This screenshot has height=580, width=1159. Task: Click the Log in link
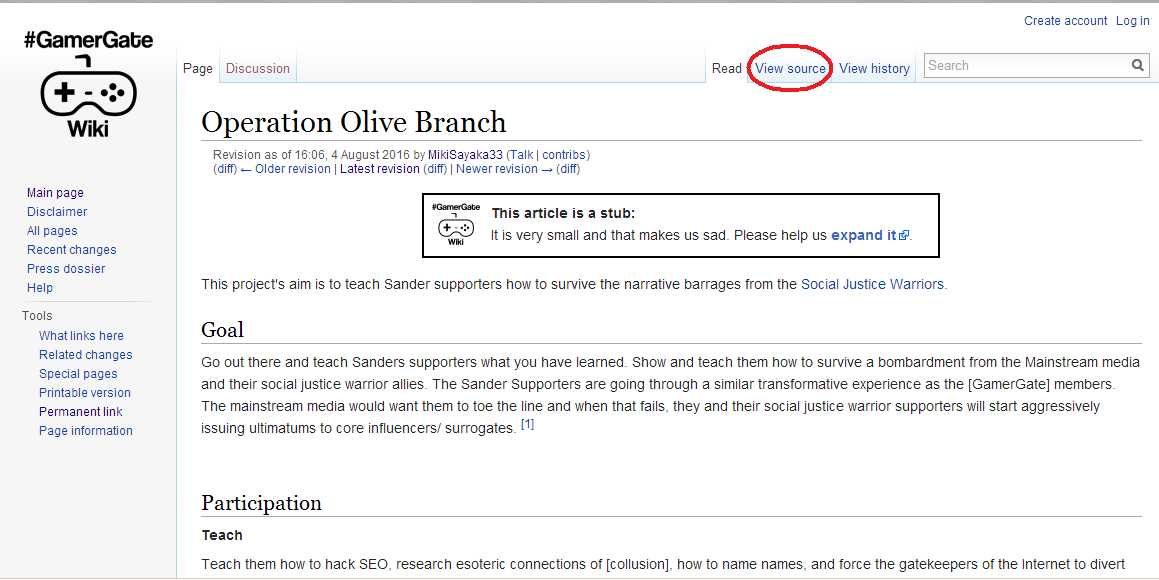pyautogui.click(x=1132, y=21)
